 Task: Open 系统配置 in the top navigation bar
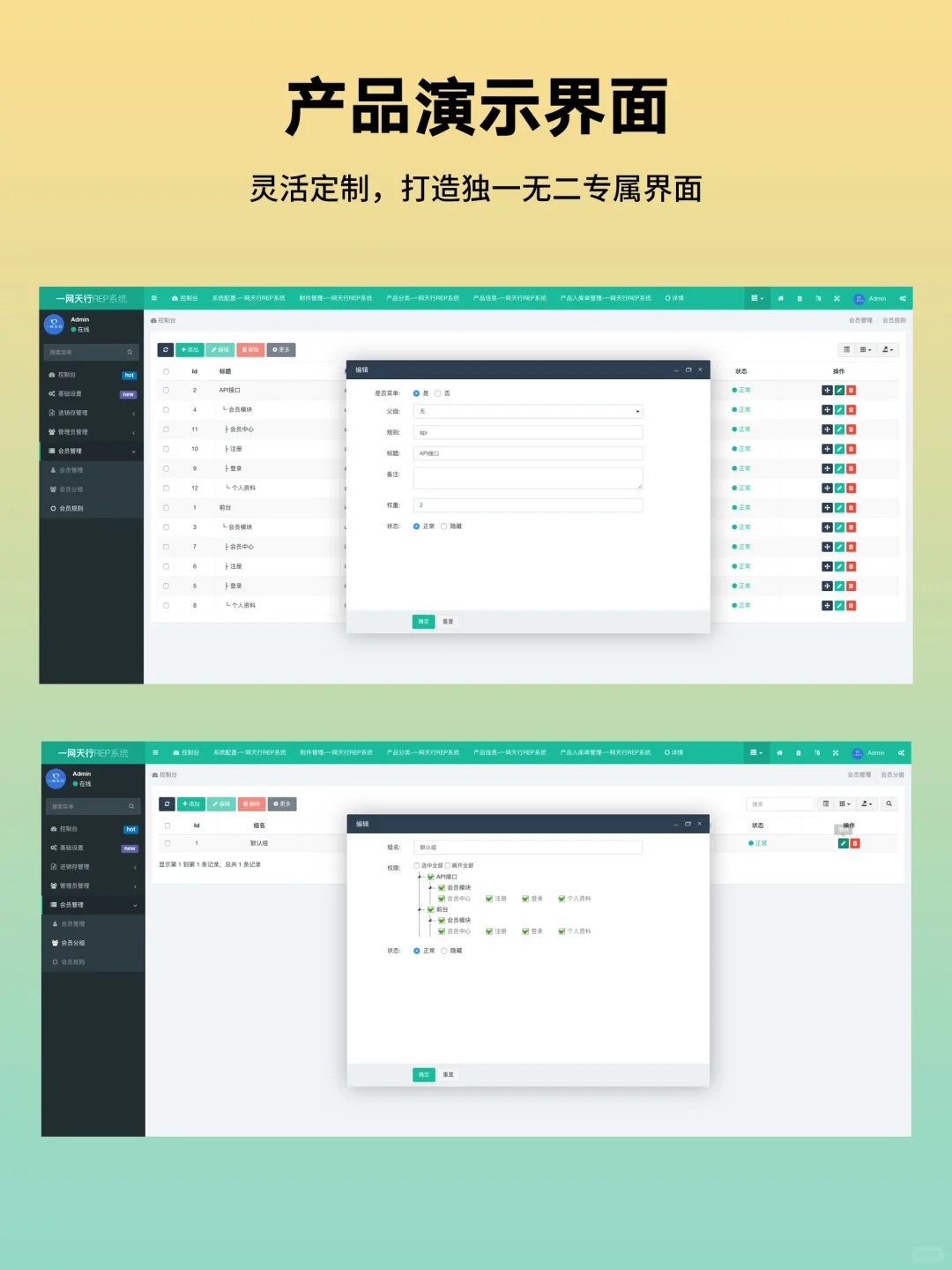pyautogui.click(x=249, y=298)
